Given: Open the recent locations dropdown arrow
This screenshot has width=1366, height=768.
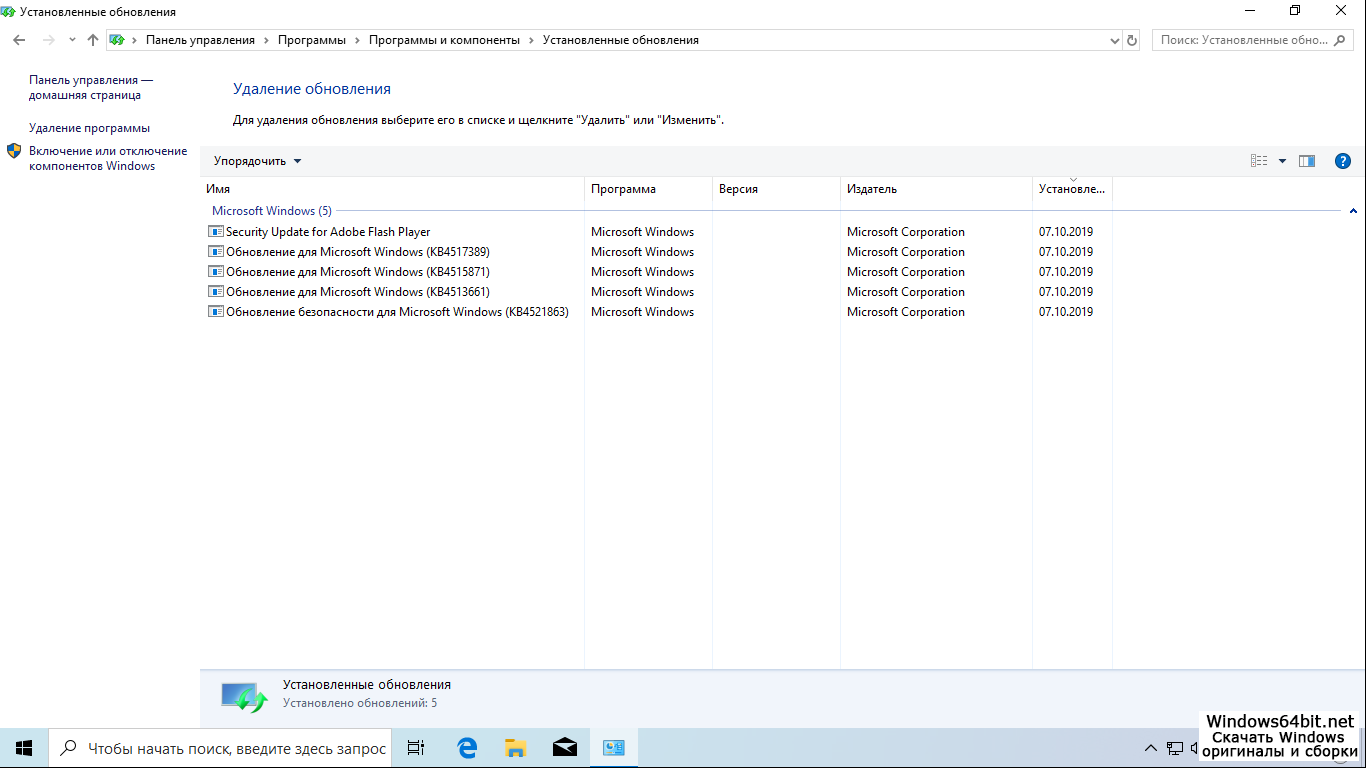Looking at the screenshot, I should tap(72, 40).
